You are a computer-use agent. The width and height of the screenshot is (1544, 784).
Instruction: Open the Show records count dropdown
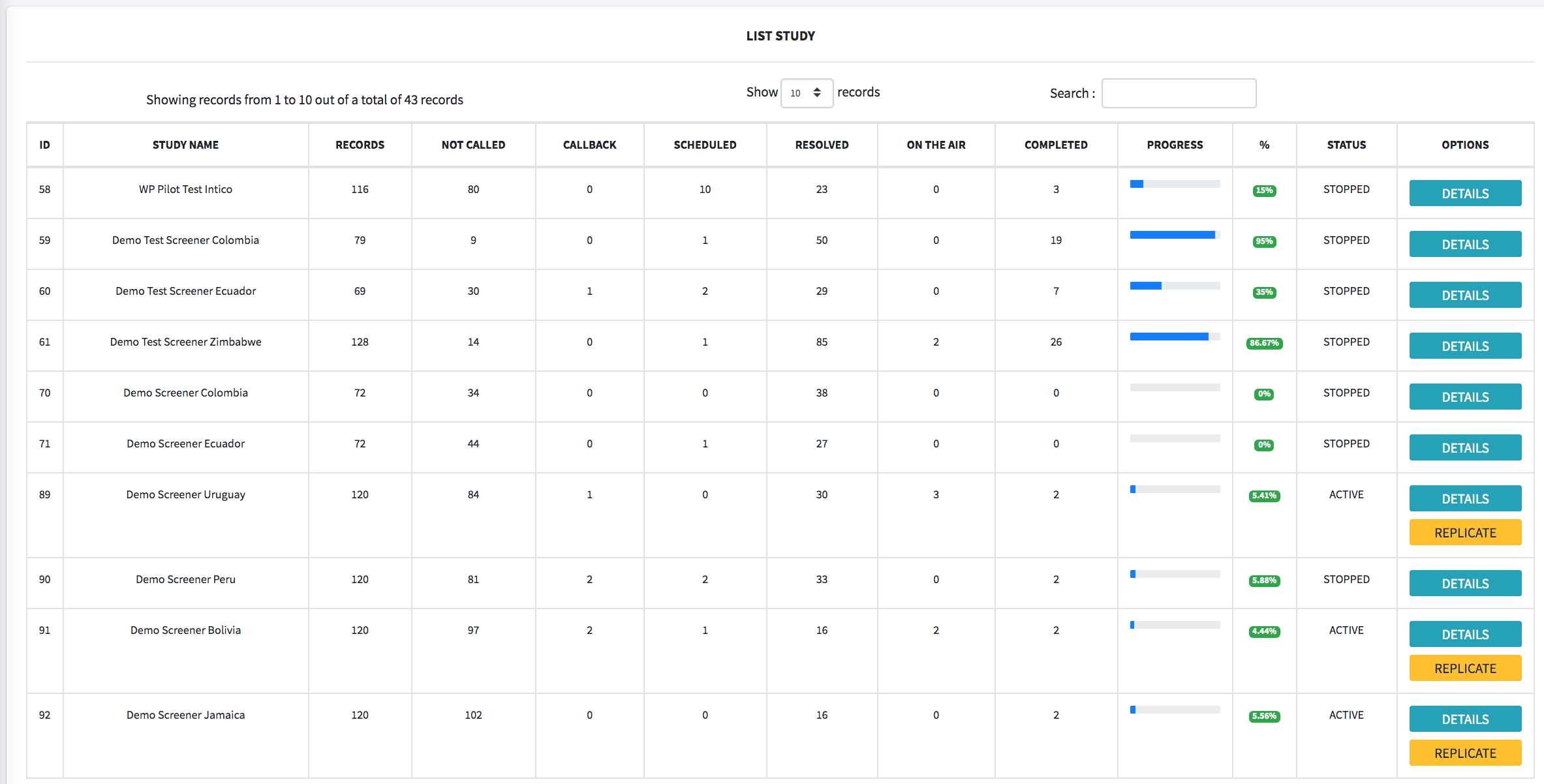[807, 93]
